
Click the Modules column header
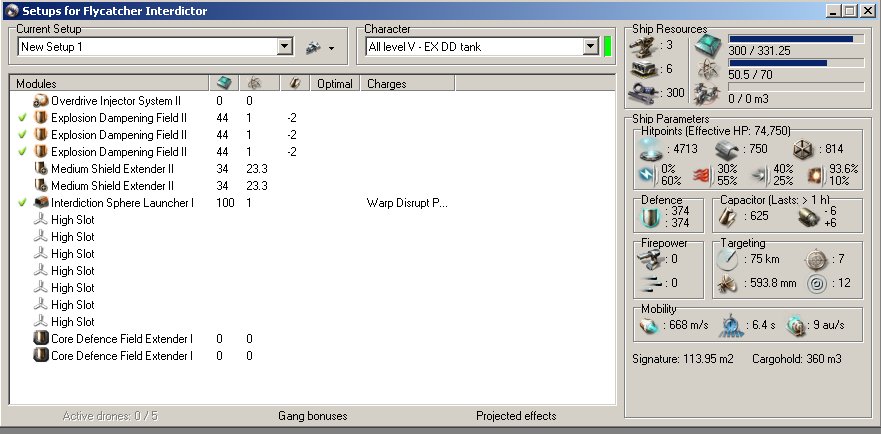tap(110, 84)
